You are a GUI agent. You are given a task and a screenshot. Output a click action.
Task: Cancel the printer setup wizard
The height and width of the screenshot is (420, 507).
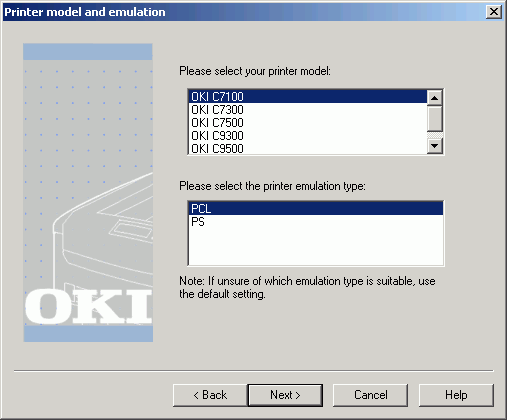click(370, 395)
